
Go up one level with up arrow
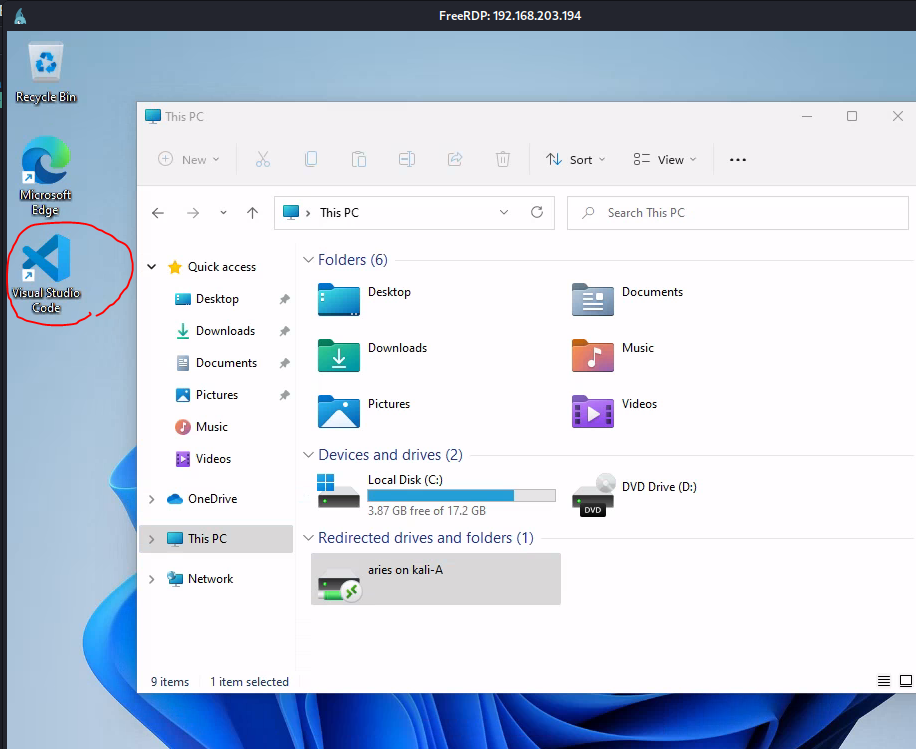(x=252, y=213)
